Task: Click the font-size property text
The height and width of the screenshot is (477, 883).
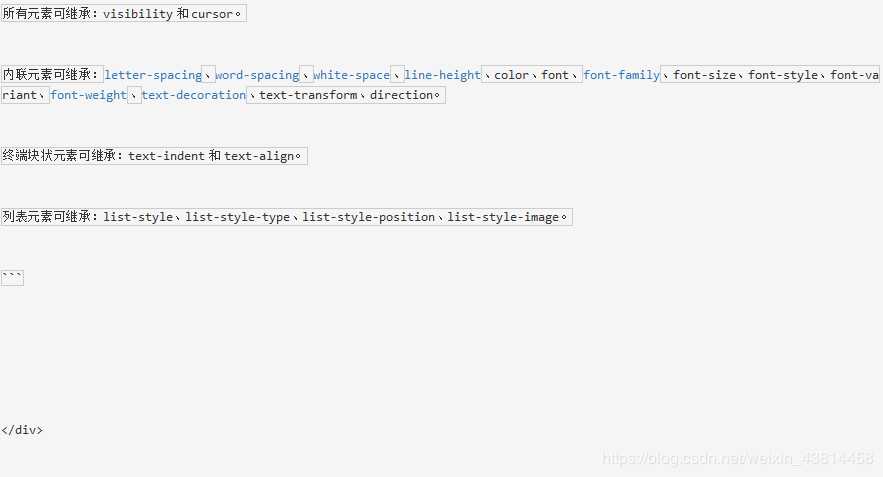Action: pyautogui.click(x=704, y=75)
